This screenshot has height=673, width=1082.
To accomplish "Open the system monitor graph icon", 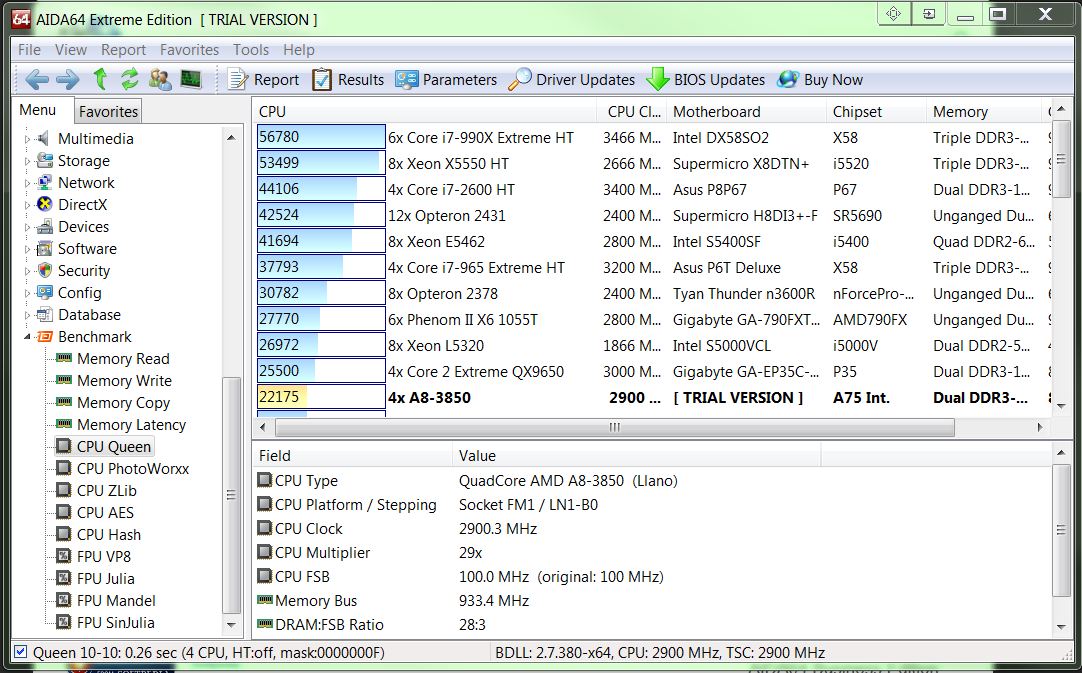I will tap(191, 79).
